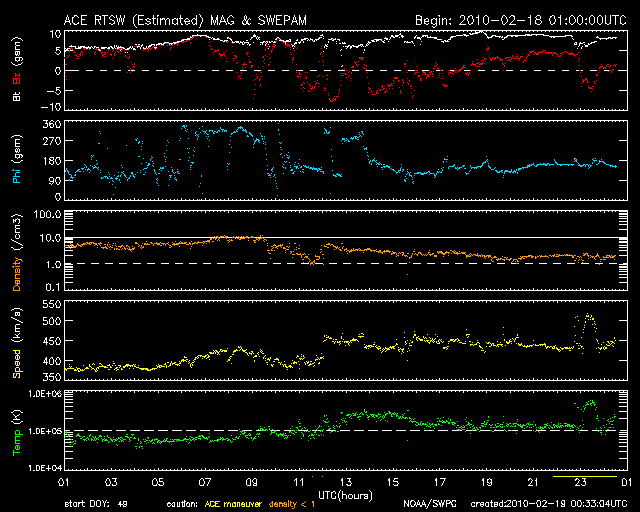The image size is (640, 512).
Task: Click the "1.0E+06" tick on the Temp axis
Action: point(45,394)
